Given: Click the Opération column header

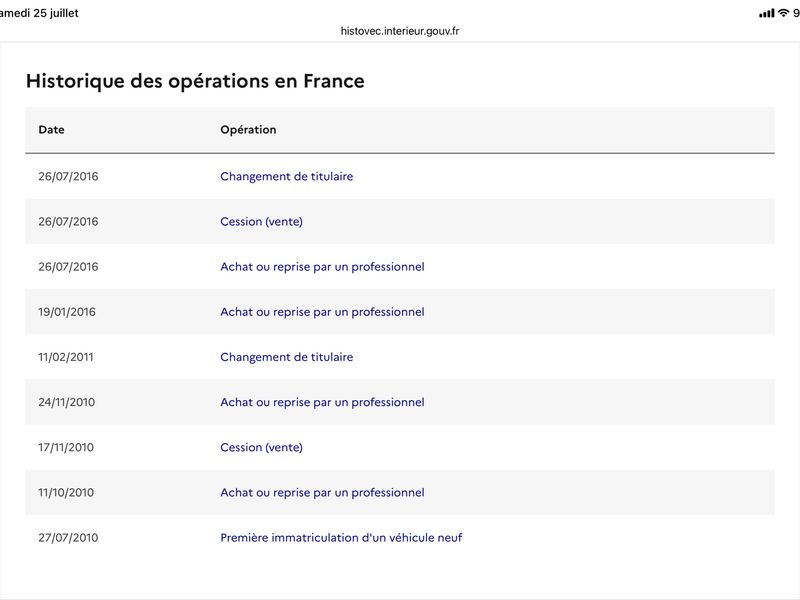Looking at the screenshot, I should coord(248,130).
